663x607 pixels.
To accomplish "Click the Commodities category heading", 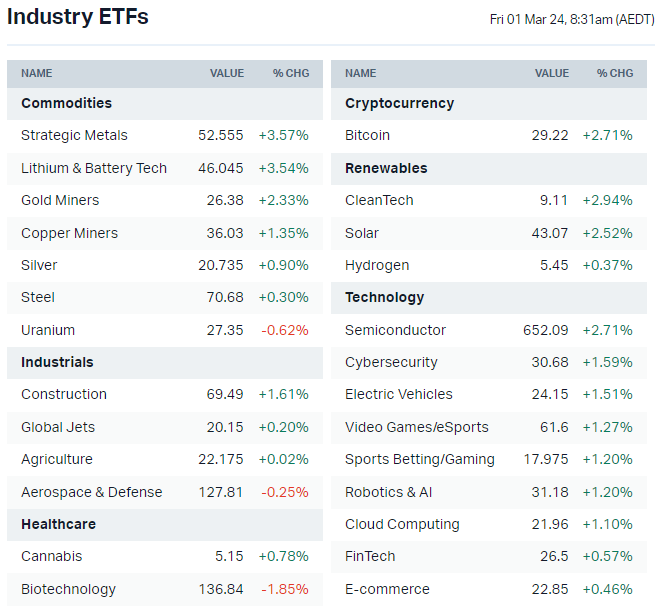I will (x=66, y=103).
